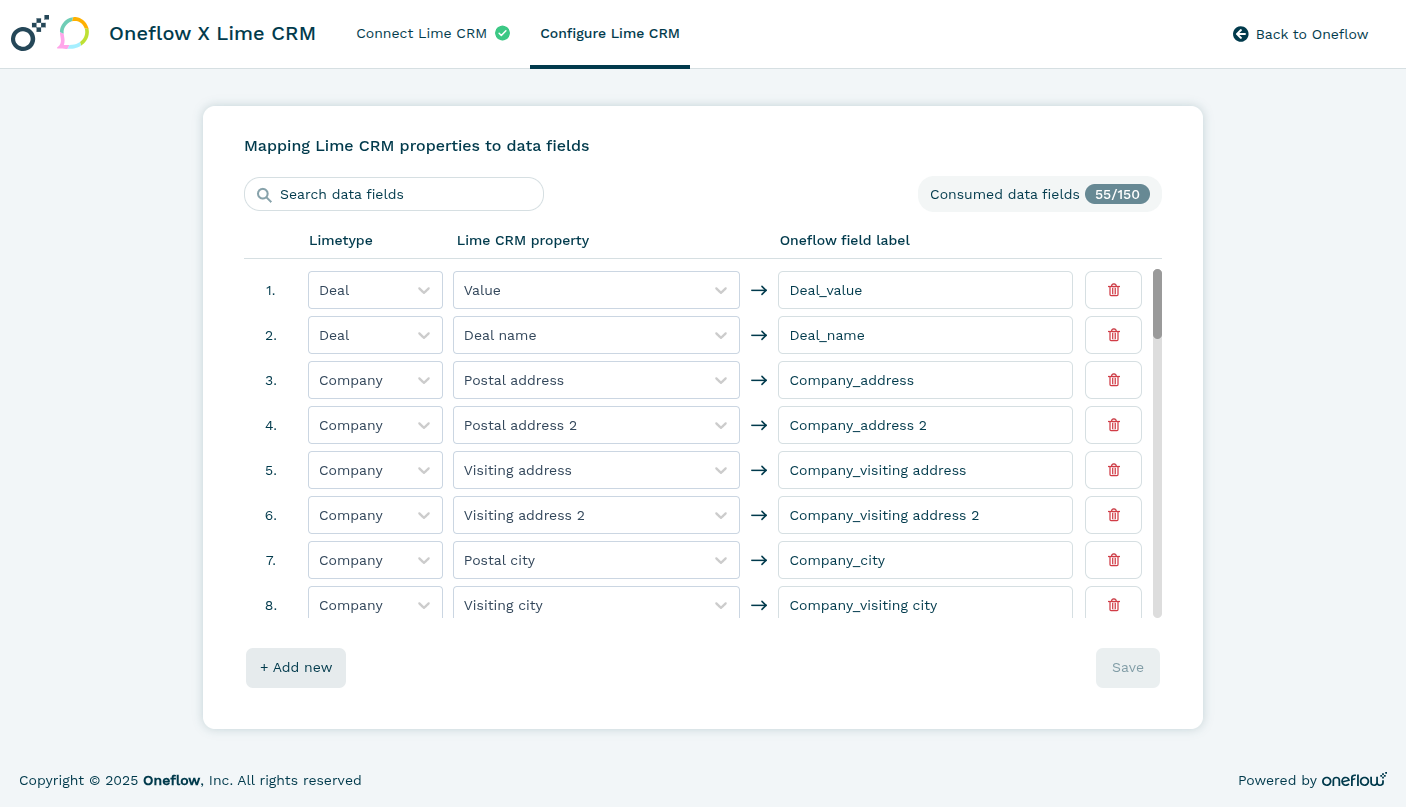Open Limetype dropdown in row 4
The width and height of the screenshot is (1406, 807).
point(375,425)
